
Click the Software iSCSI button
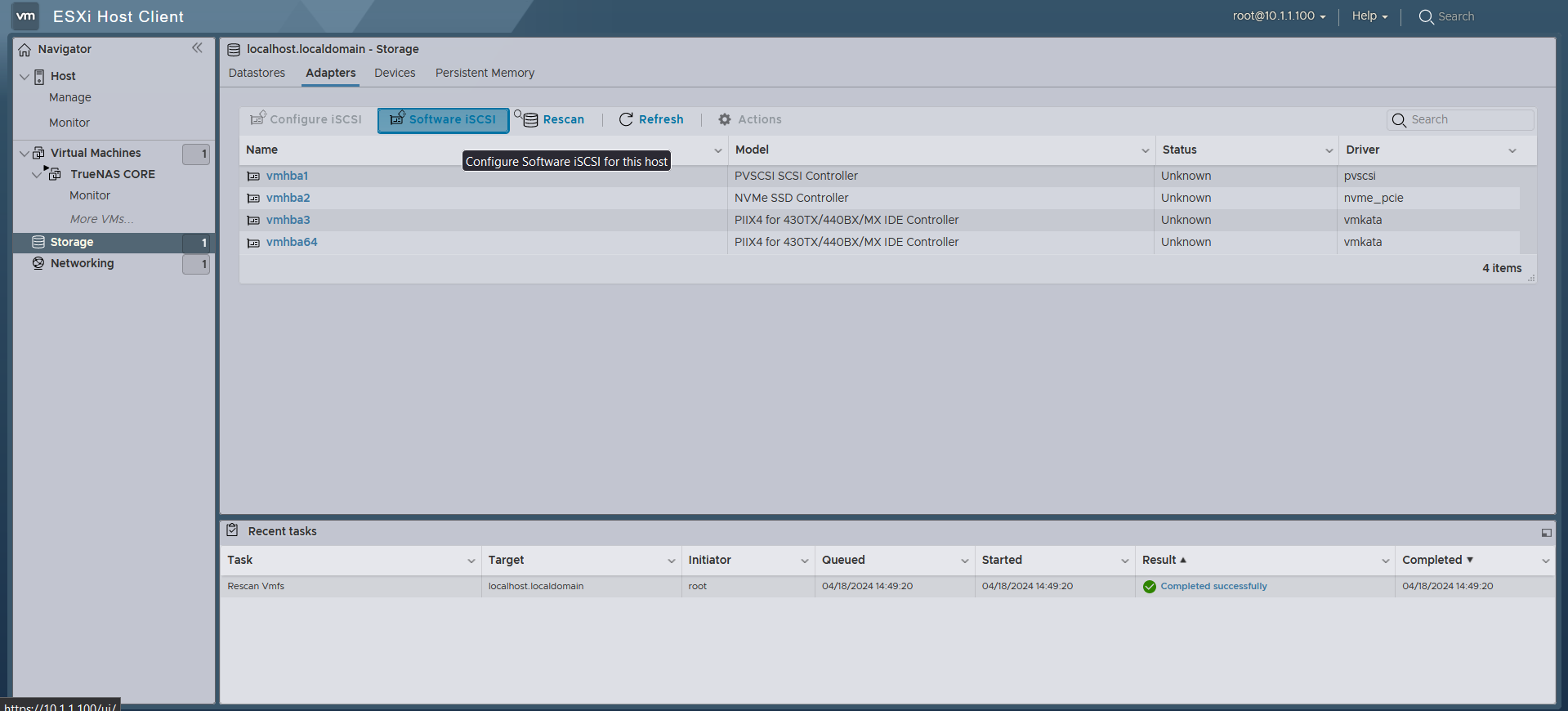(444, 119)
